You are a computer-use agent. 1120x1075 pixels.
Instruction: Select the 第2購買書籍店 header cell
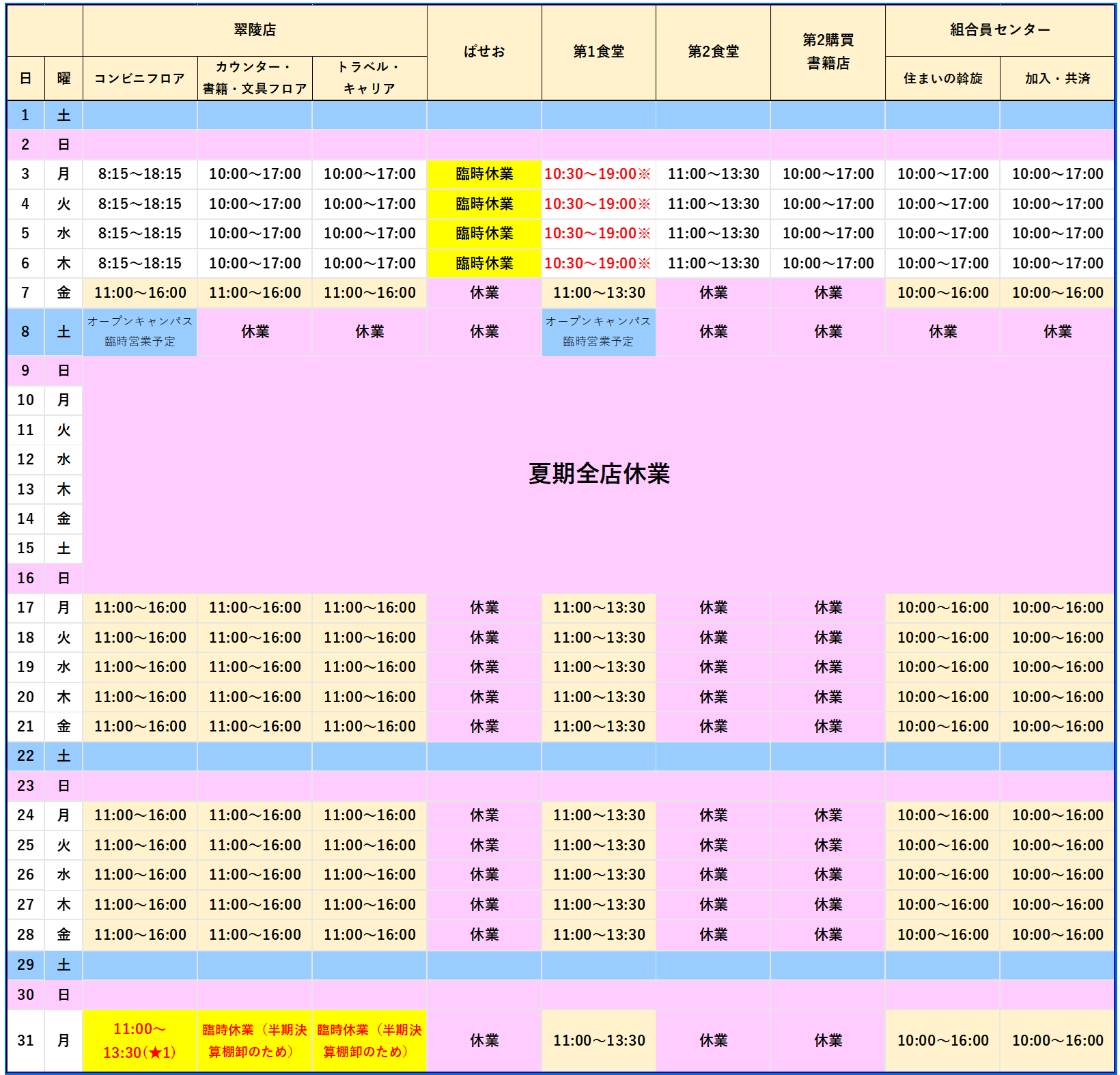pyautogui.click(x=828, y=52)
